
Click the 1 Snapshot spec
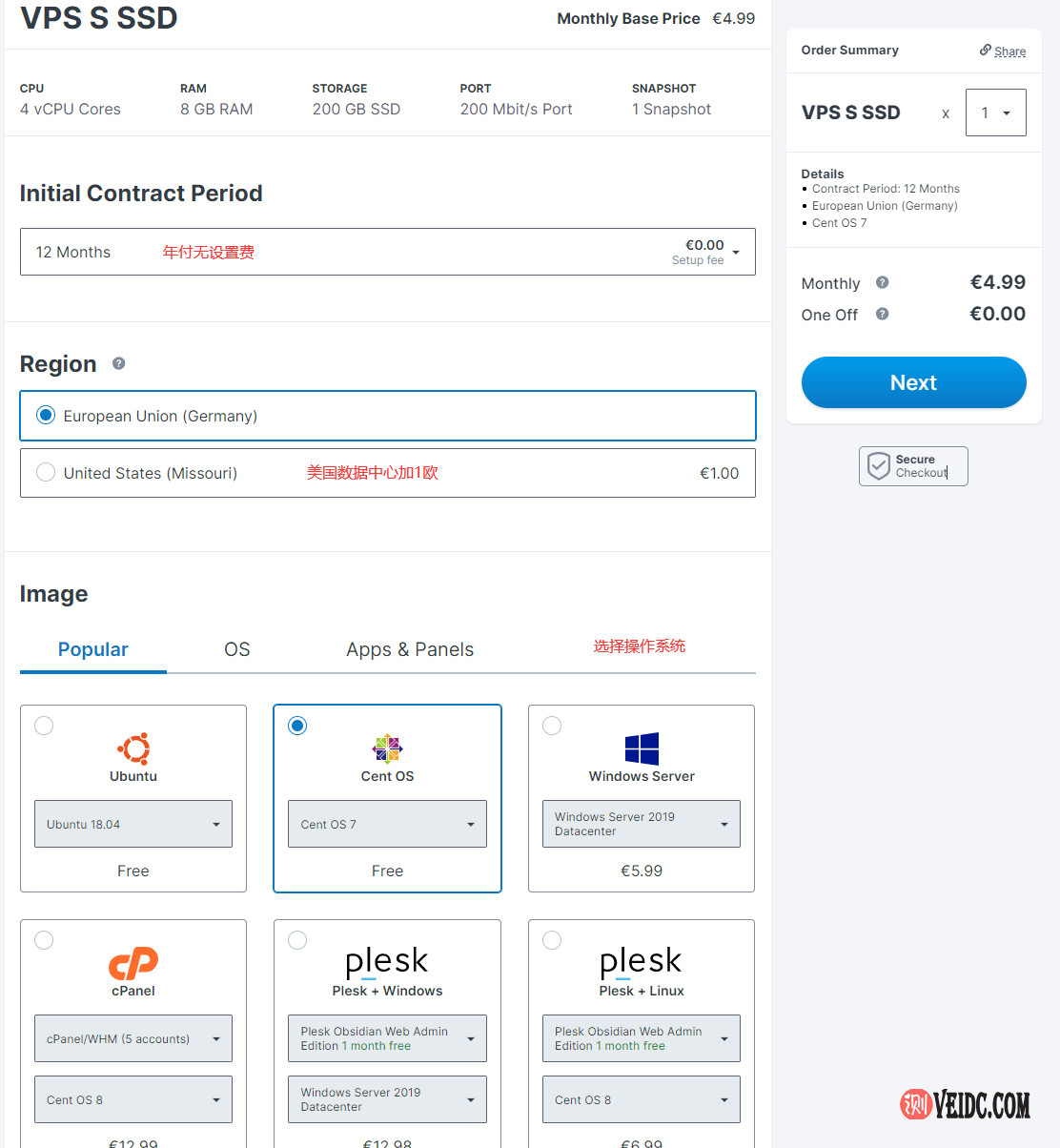click(671, 109)
